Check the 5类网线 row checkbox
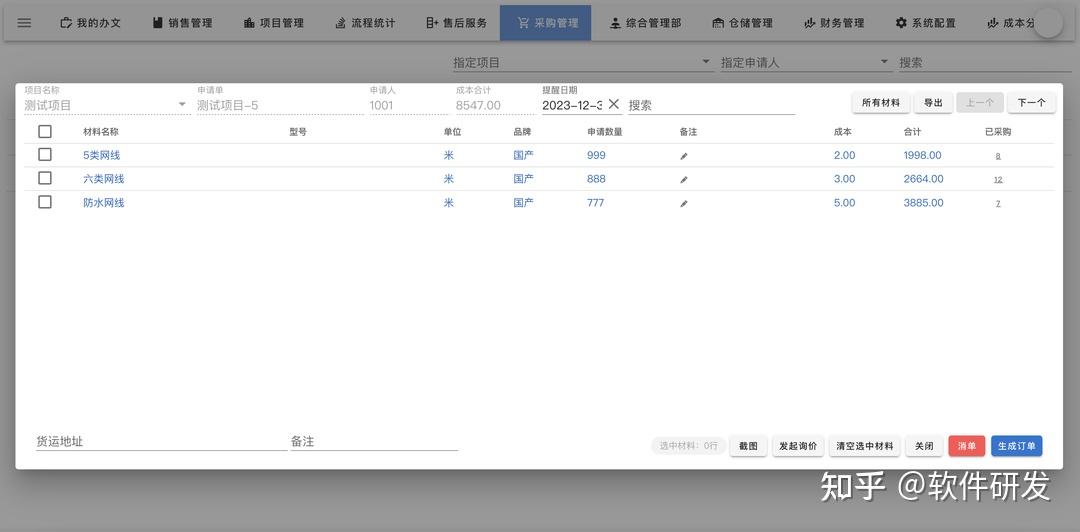 [x=45, y=154]
